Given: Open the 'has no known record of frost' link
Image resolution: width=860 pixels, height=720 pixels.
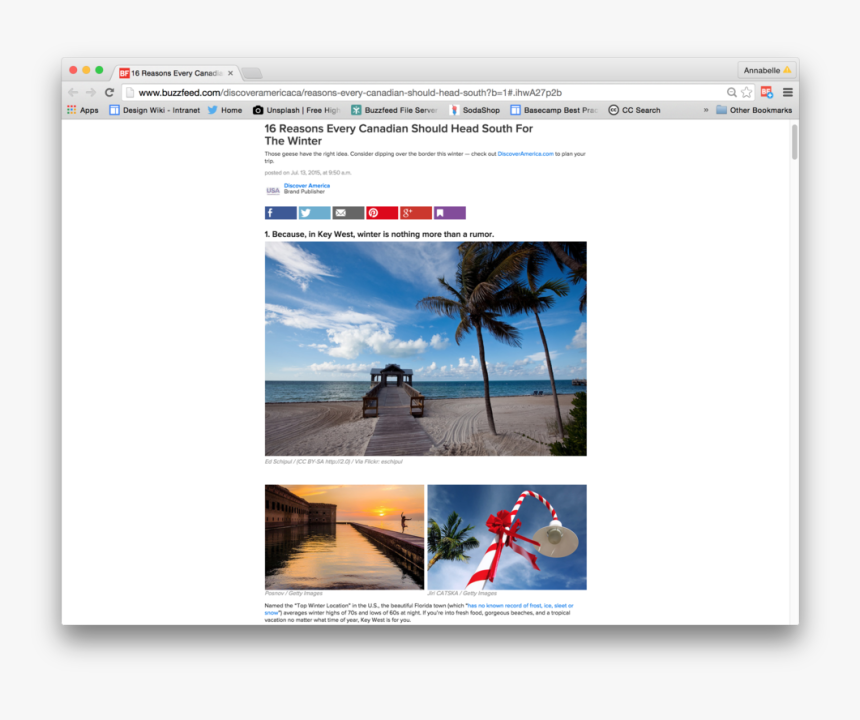Looking at the screenshot, I should pyautogui.click(x=520, y=605).
